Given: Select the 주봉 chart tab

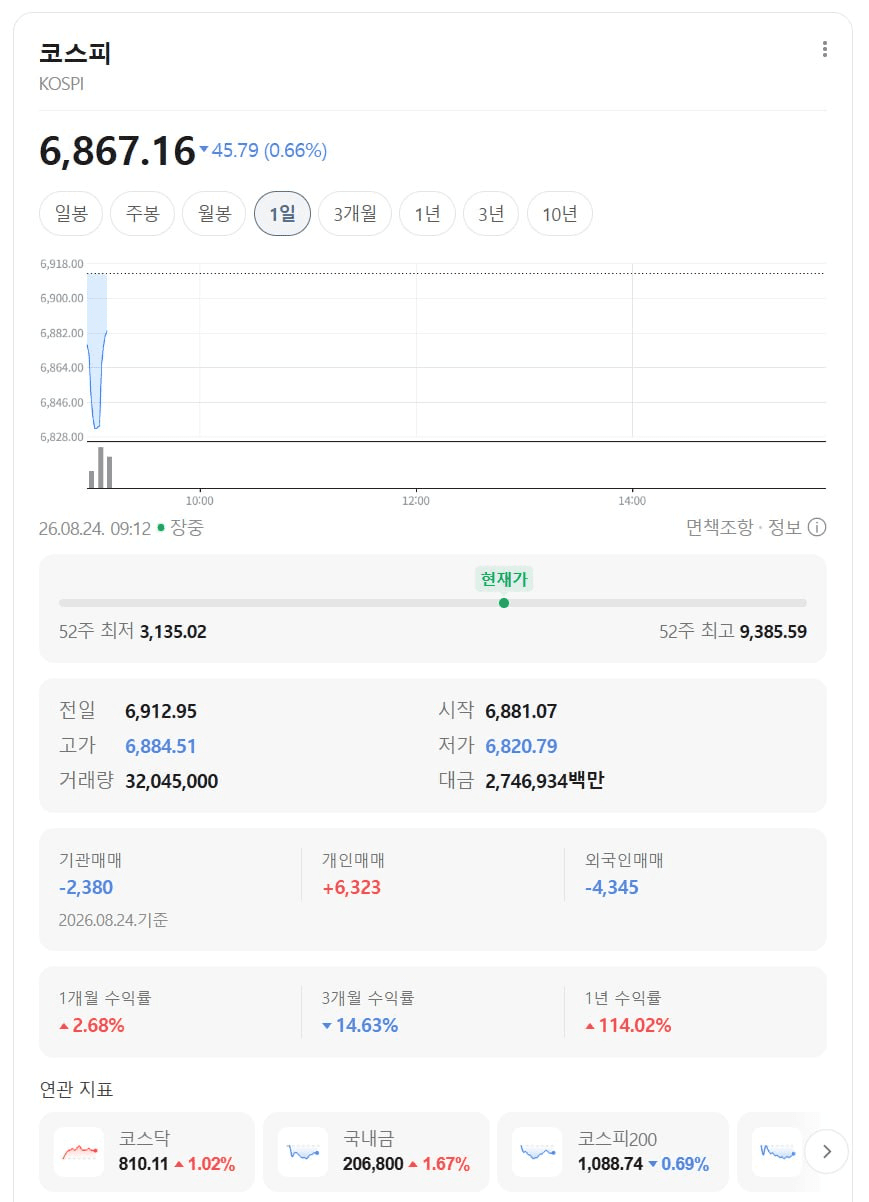Looking at the screenshot, I should (142, 214).
